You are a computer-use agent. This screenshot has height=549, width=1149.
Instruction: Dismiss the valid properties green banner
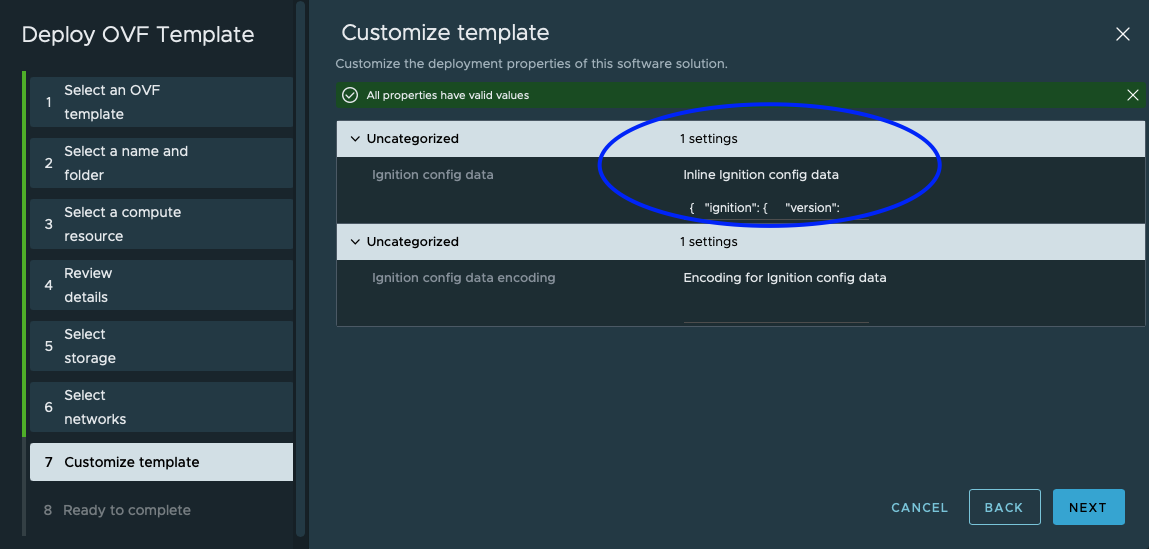1132,95
